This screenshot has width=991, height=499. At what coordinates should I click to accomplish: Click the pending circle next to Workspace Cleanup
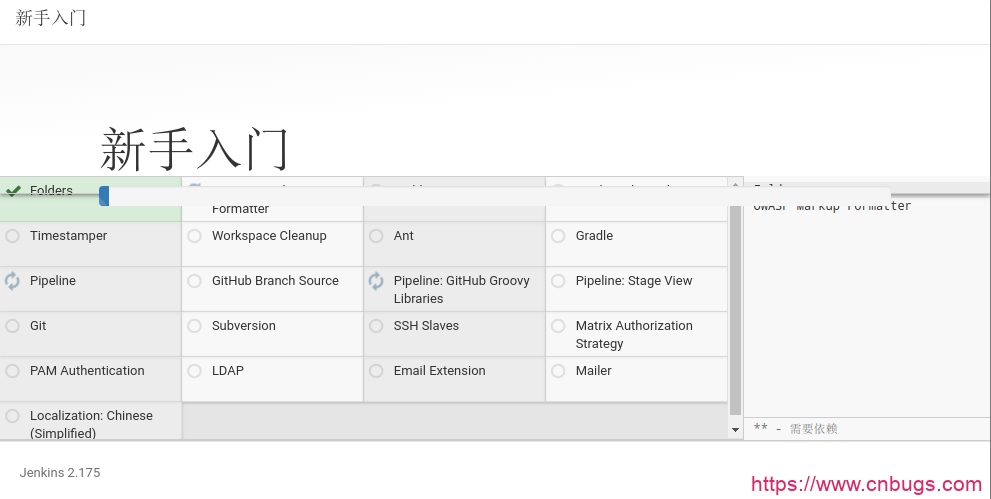[194, 236]
